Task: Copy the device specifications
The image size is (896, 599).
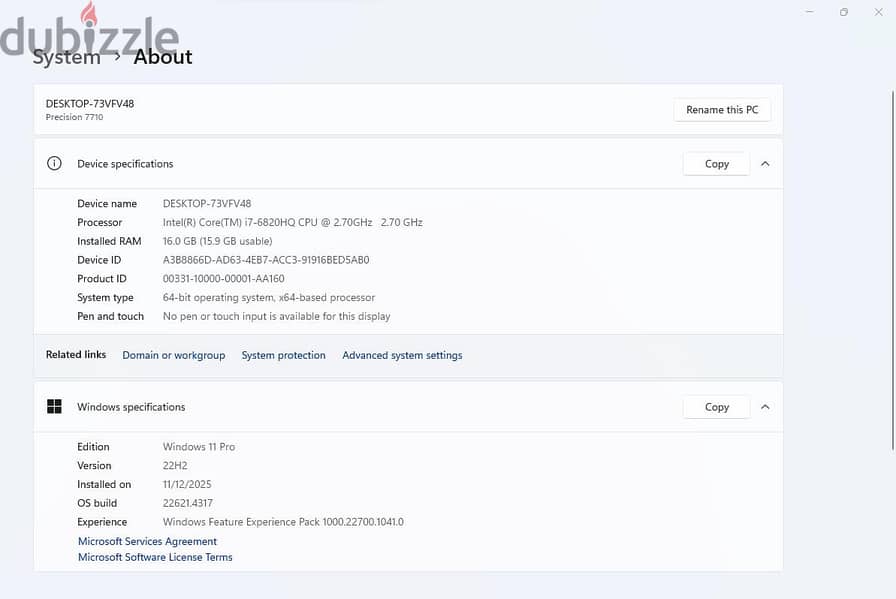Action: point(717,164)
